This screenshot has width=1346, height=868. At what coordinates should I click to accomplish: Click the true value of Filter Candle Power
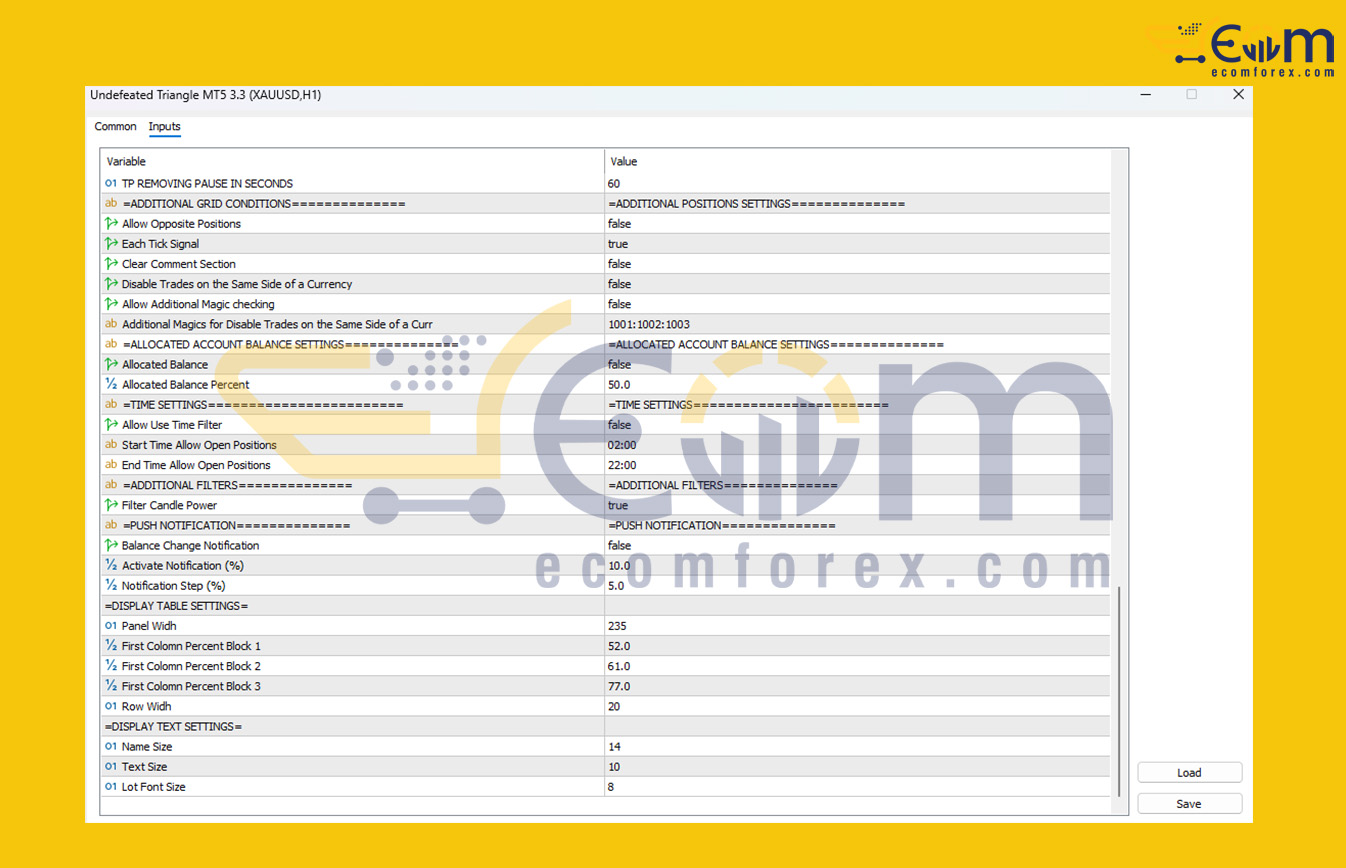click(618, 505)
